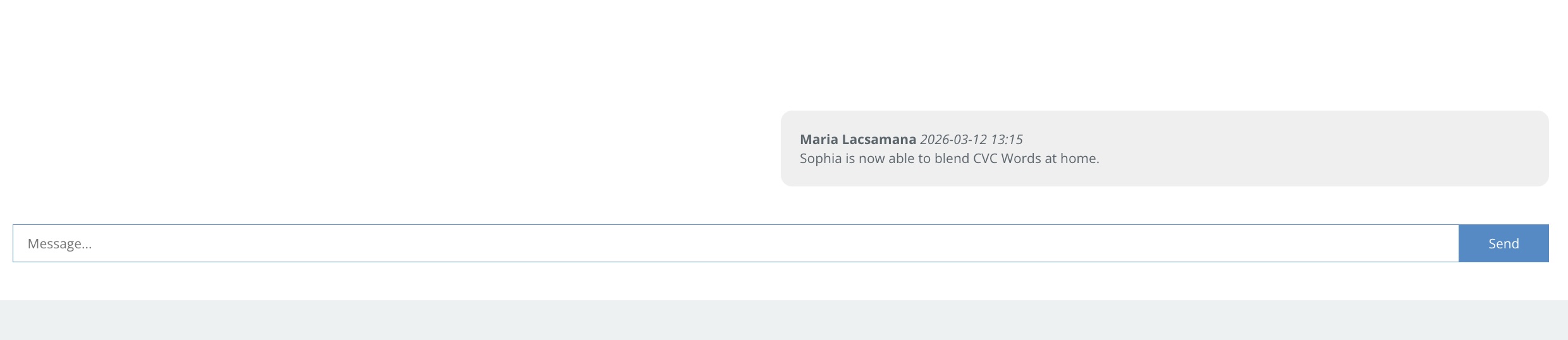Image resolution: width=1568 pixels, height=340 pixels.
Task: Click the word Words in the message
Action: 1020,159
